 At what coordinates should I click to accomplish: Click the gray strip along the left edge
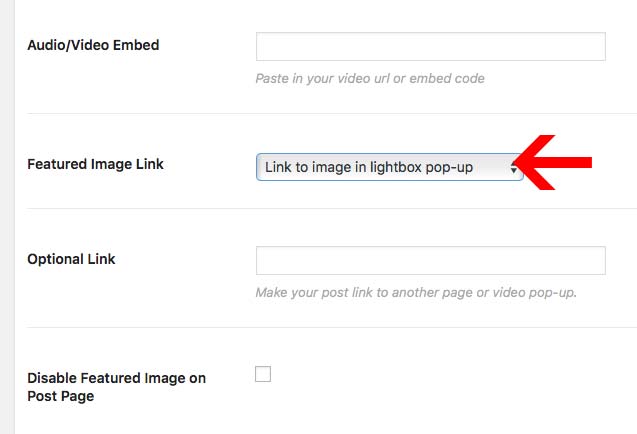click(4, 217)
